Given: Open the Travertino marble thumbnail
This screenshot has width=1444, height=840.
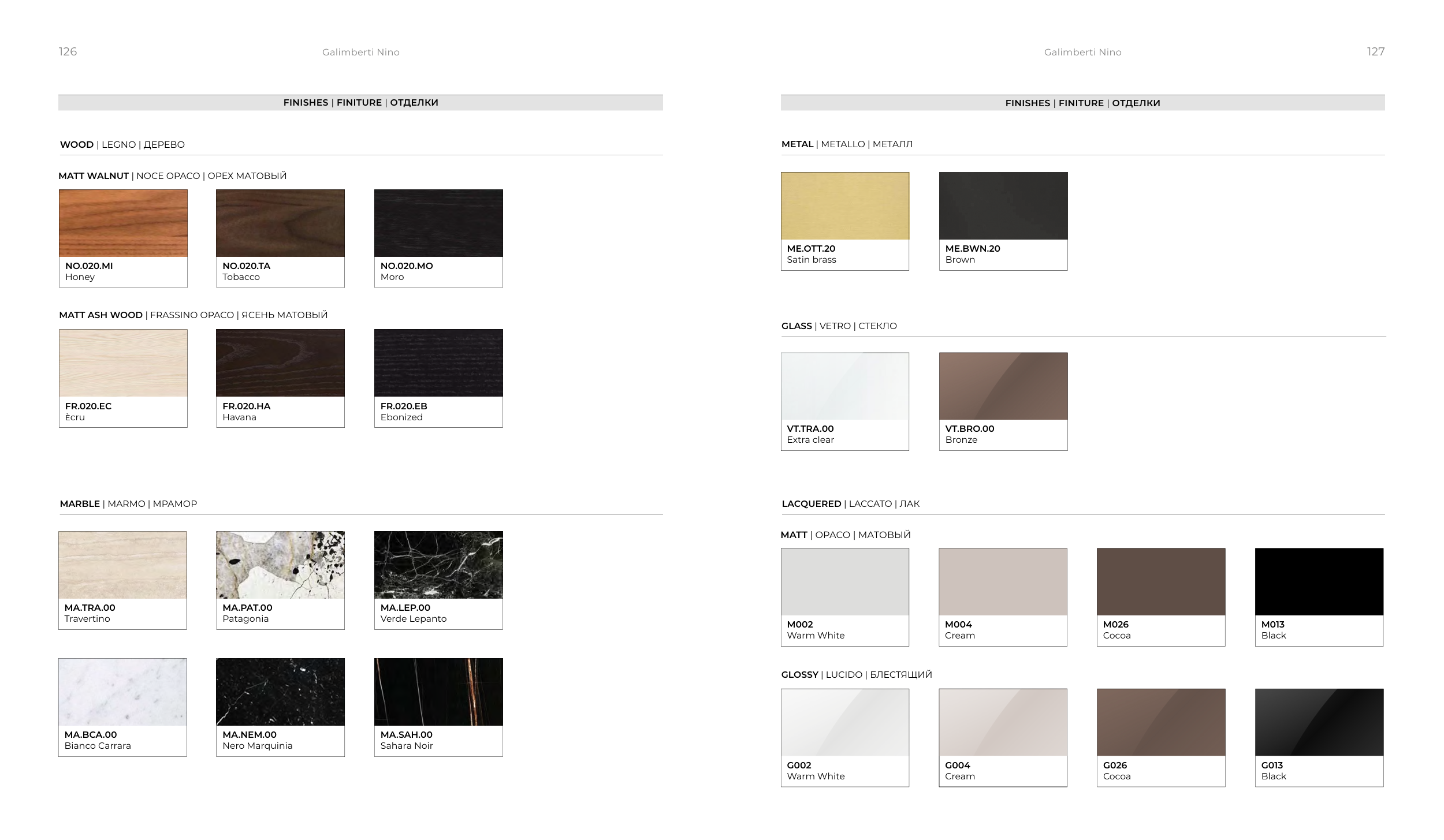Looking at the screenshot, I should point(122,565).
